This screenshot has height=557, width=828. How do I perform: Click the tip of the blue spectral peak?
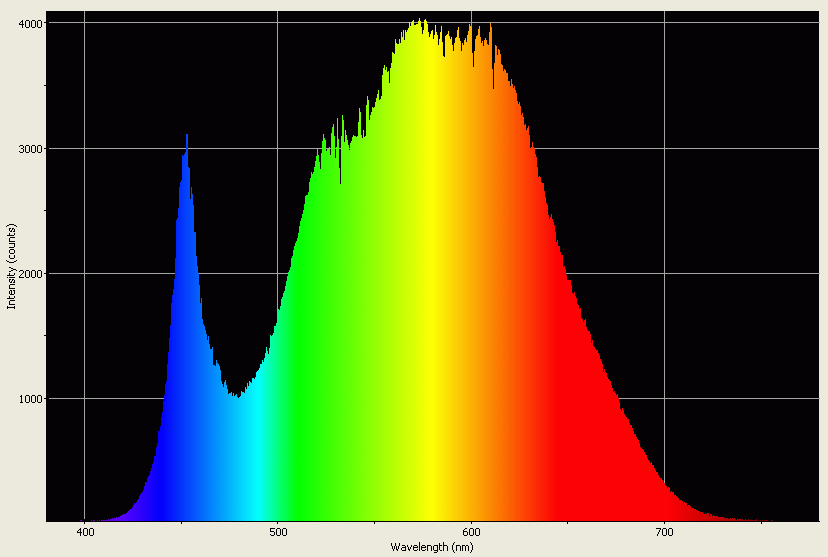[x=187, y=136]
